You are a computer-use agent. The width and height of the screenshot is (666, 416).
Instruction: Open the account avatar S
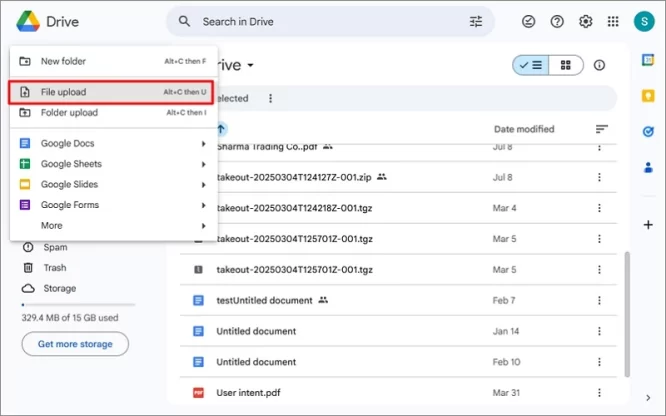click(644, 21)
